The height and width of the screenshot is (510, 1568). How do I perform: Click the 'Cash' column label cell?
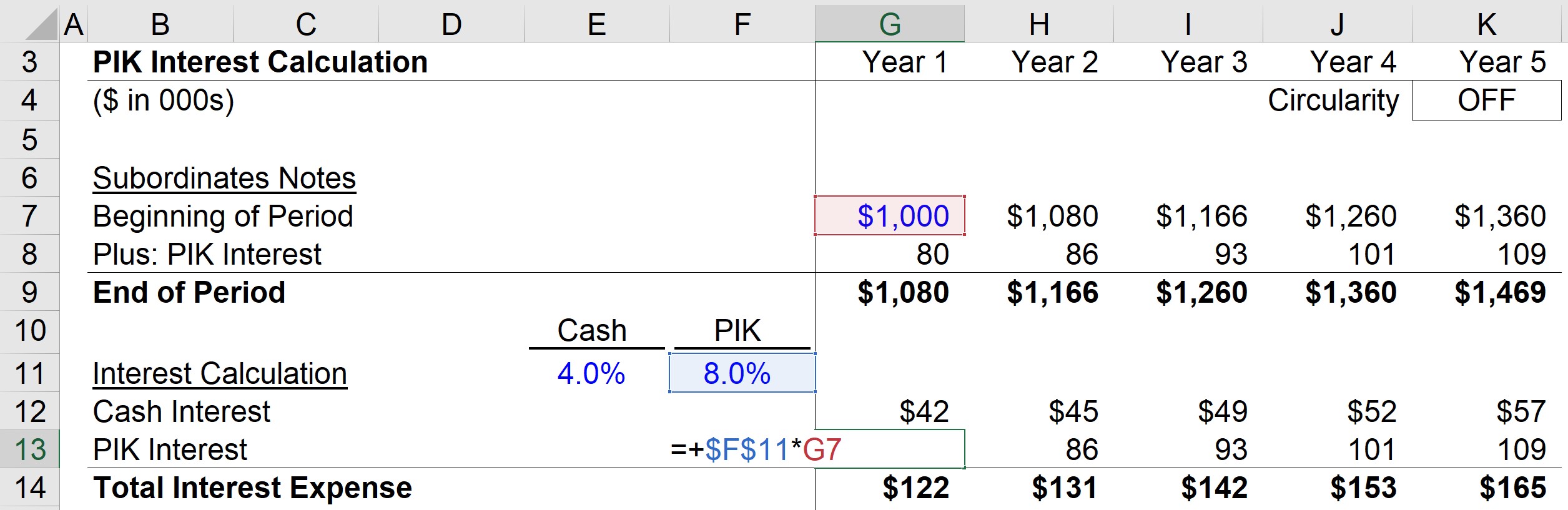tap(597, 330)
